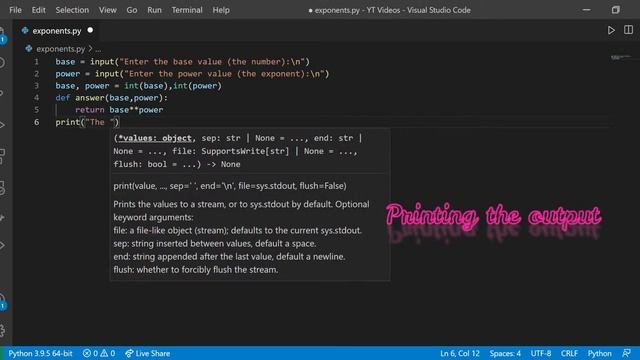Open the Edit menu
Image resolution: width=640 pixels, height=360 pixels.
click(x=38, y=10)
